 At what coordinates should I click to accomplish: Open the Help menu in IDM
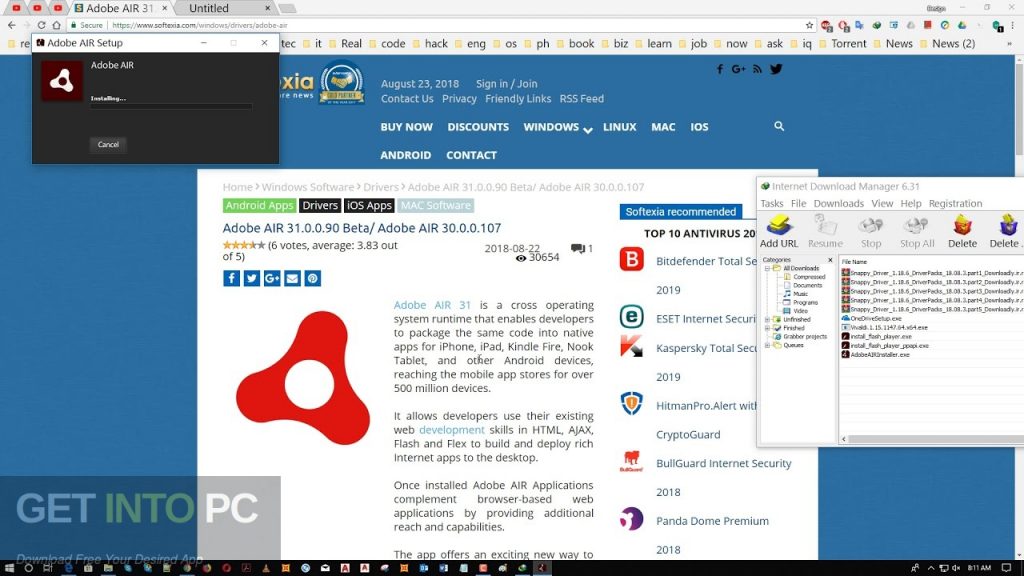[910, 203]
